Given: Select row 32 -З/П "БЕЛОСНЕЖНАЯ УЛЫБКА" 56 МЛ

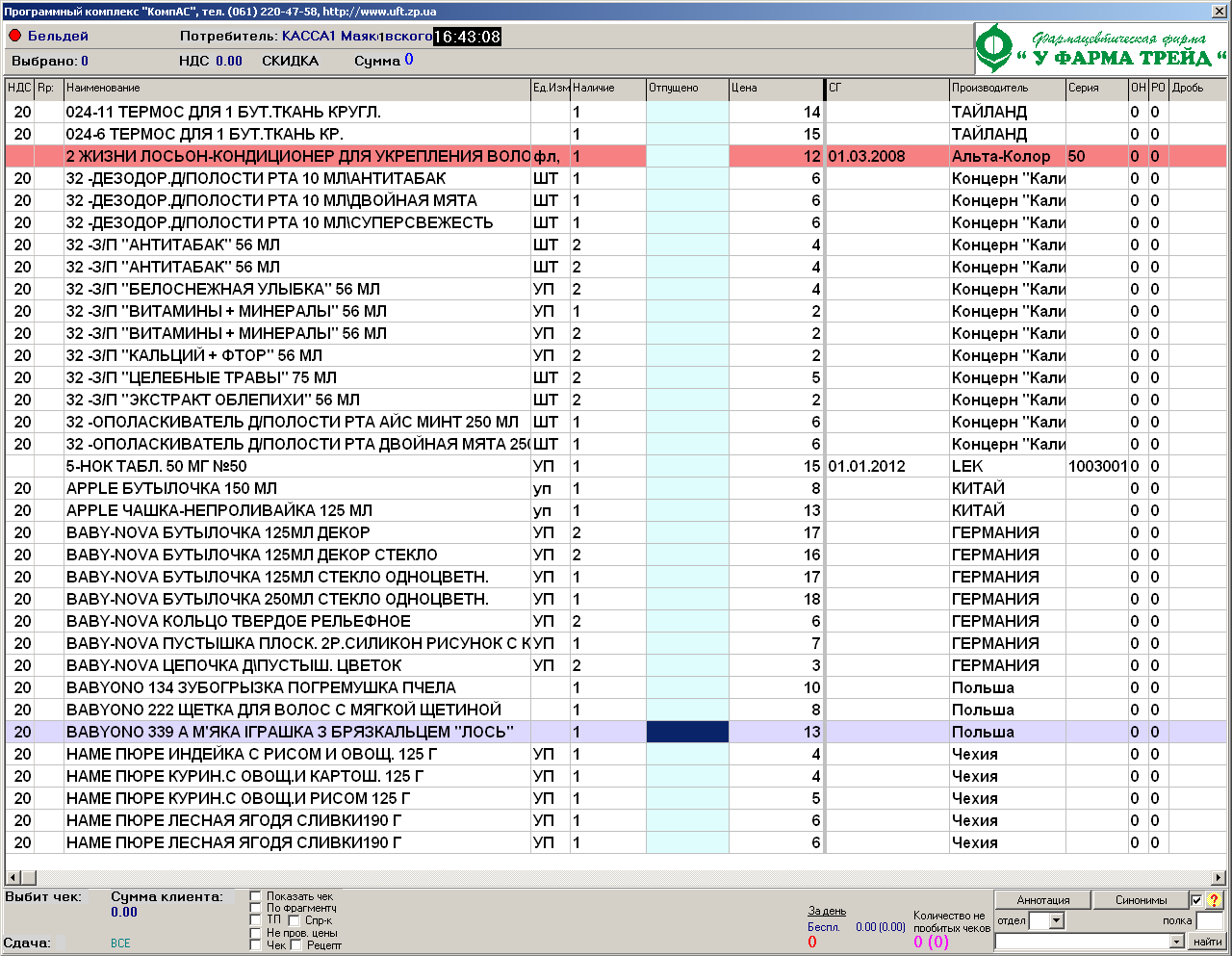Looking at the screenshot, I should tap(616, 289).
